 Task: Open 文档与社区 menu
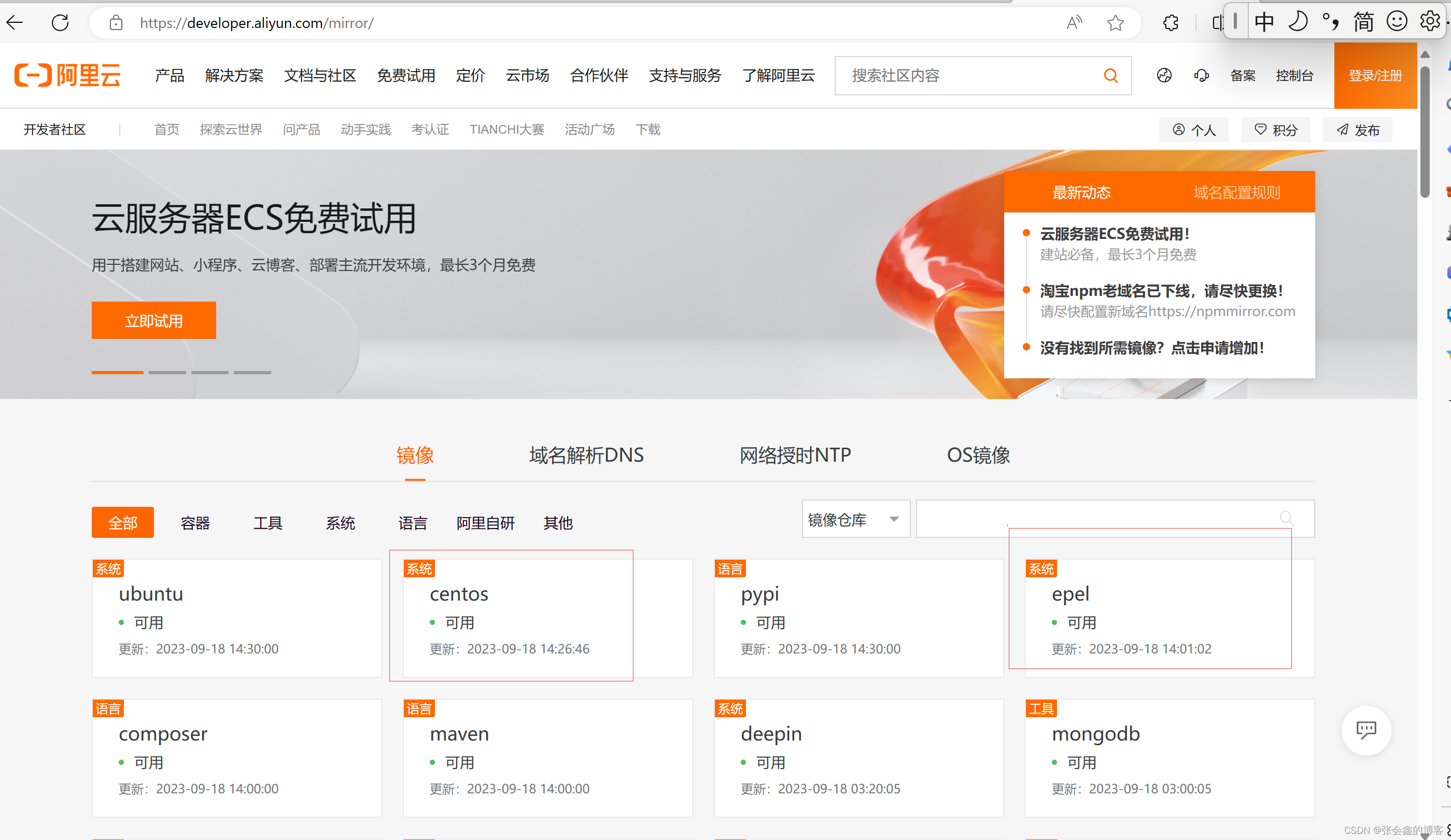pyautogui.click(x=320, y=76)
